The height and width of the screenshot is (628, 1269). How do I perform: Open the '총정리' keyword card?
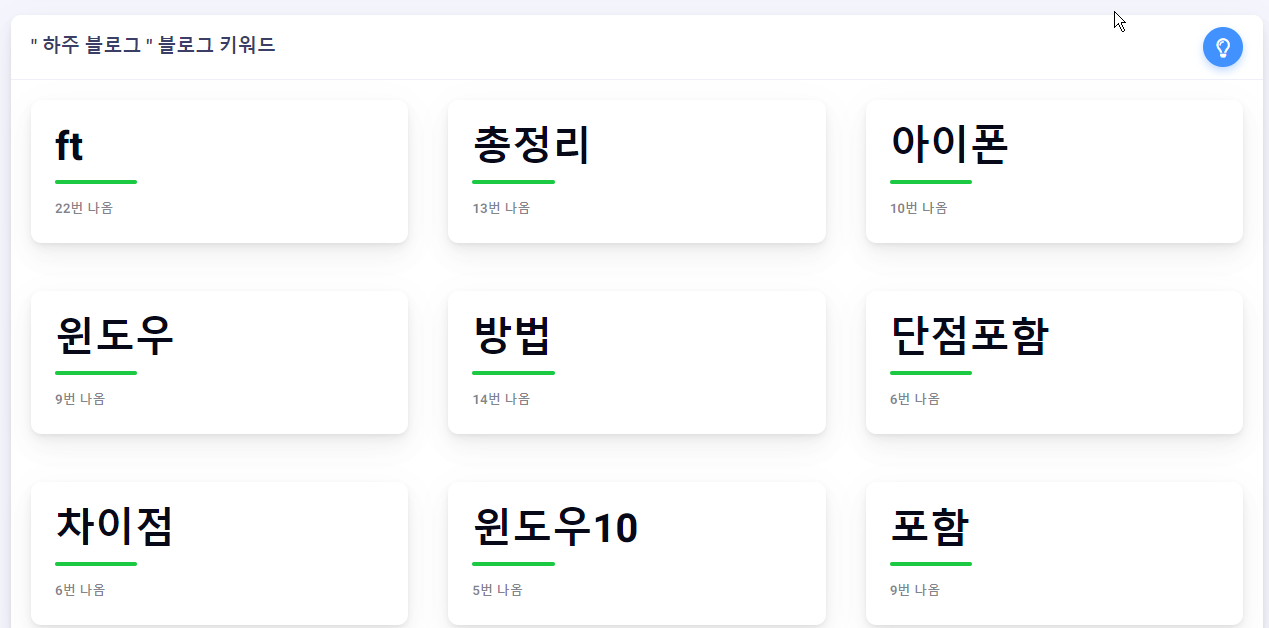tap(637, 170)
